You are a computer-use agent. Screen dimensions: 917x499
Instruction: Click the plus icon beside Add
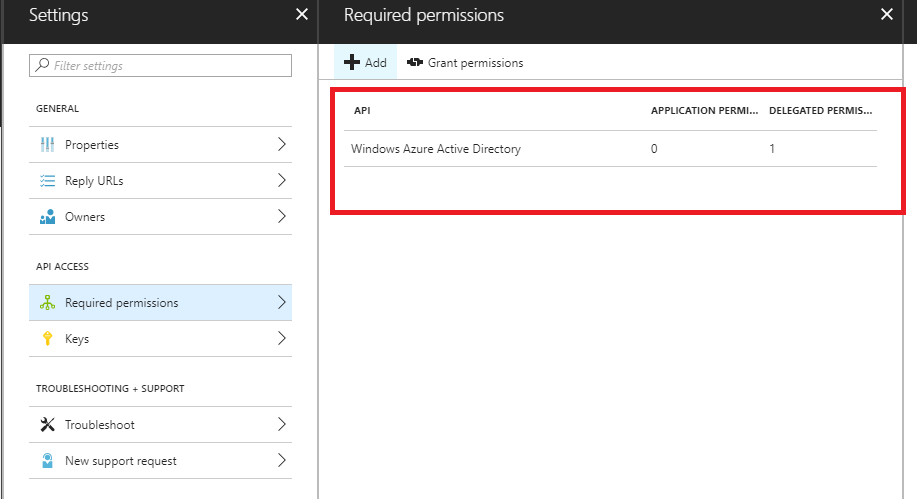point(351,62)
